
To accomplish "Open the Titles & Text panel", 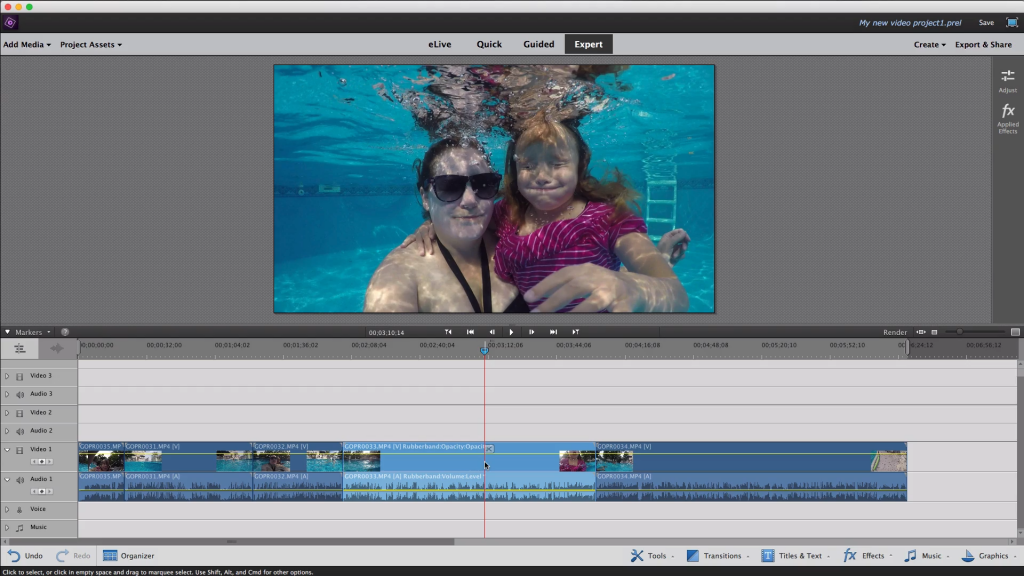I will pos(793,556).
